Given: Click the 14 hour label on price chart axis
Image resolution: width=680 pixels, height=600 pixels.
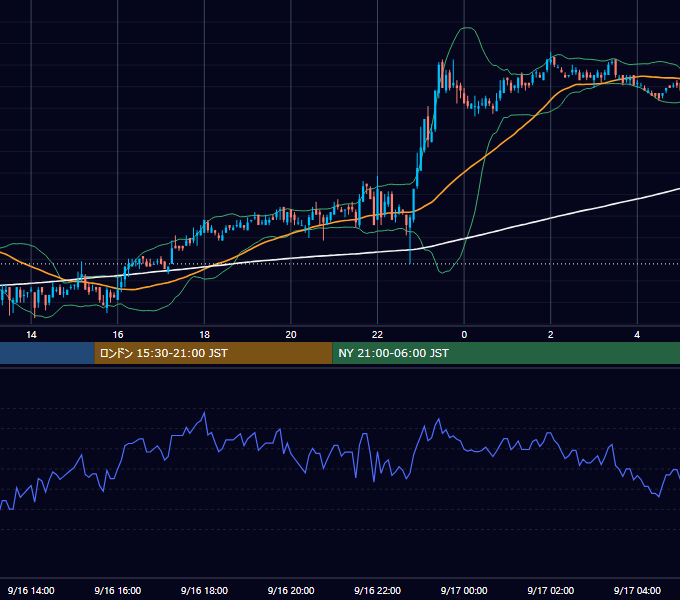Looking at the screenshot, I should [31, 335].
